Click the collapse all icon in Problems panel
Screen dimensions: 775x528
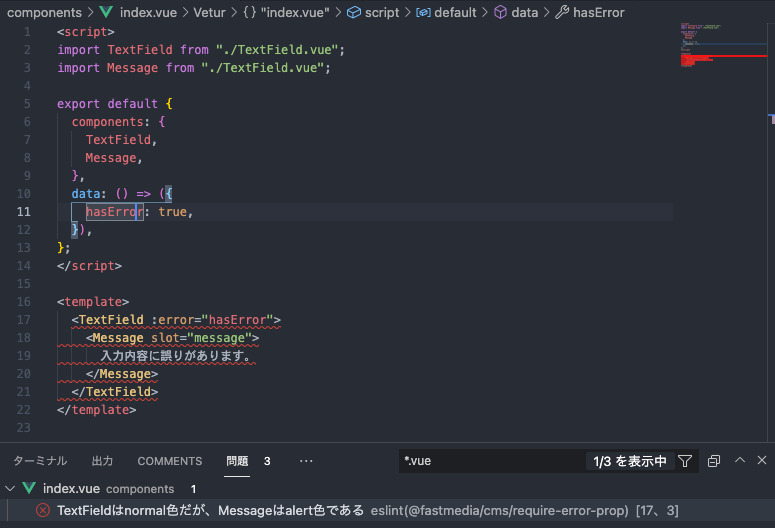click(x=714, y=461)
